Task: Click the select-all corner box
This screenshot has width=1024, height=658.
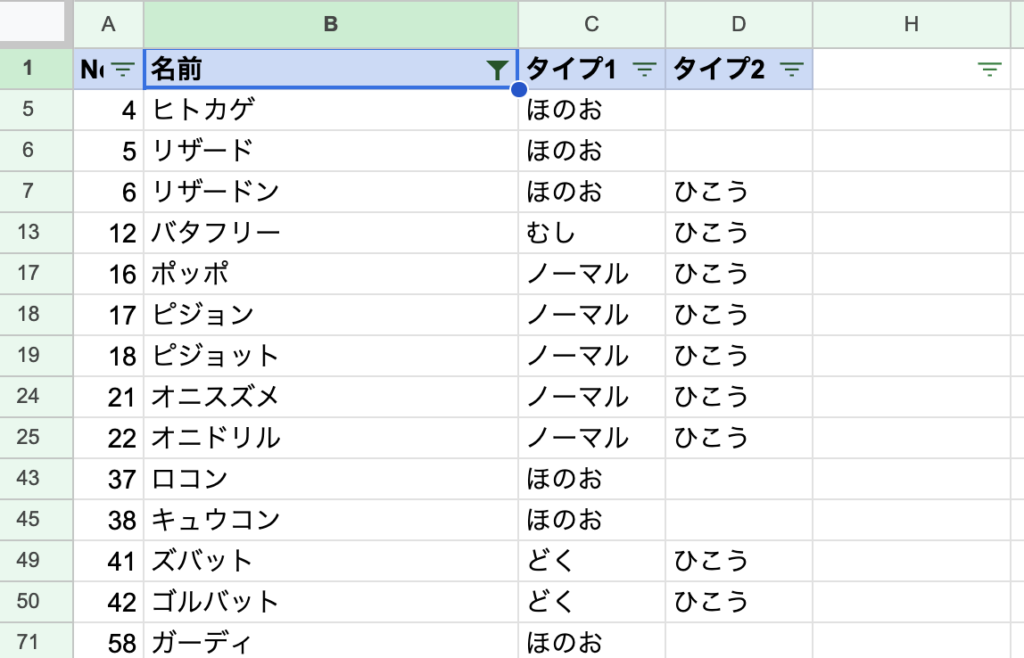Action: click(33, 21)
